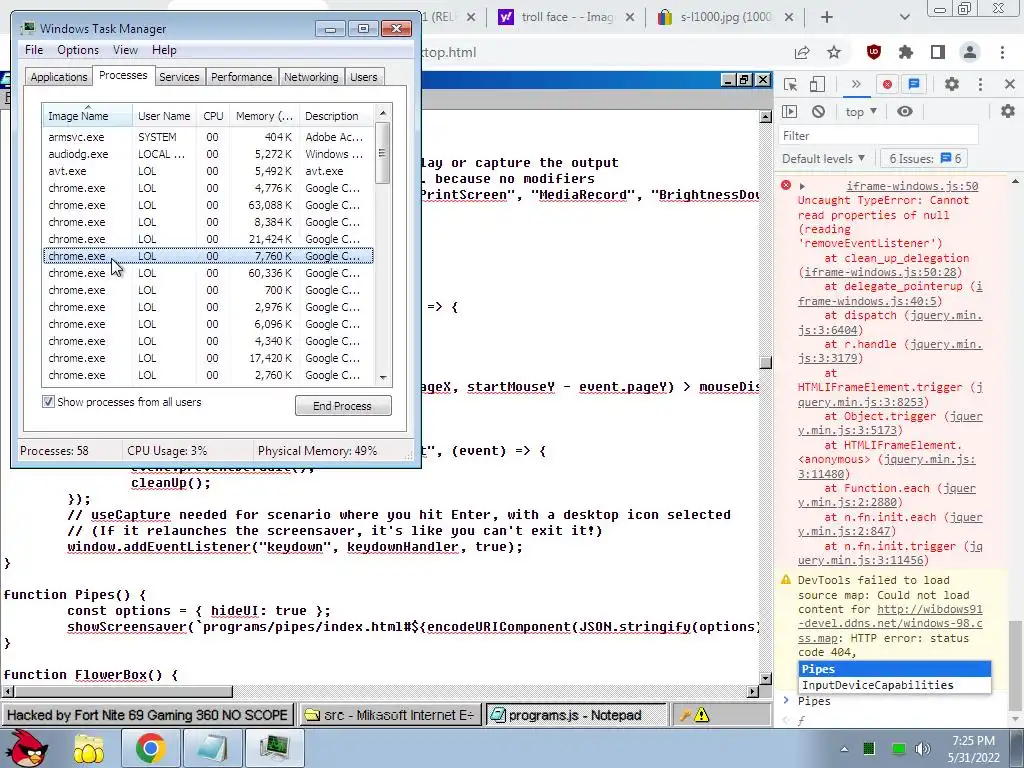
Task: Click the volume speaker tray icon
Action: pos(922,748)
